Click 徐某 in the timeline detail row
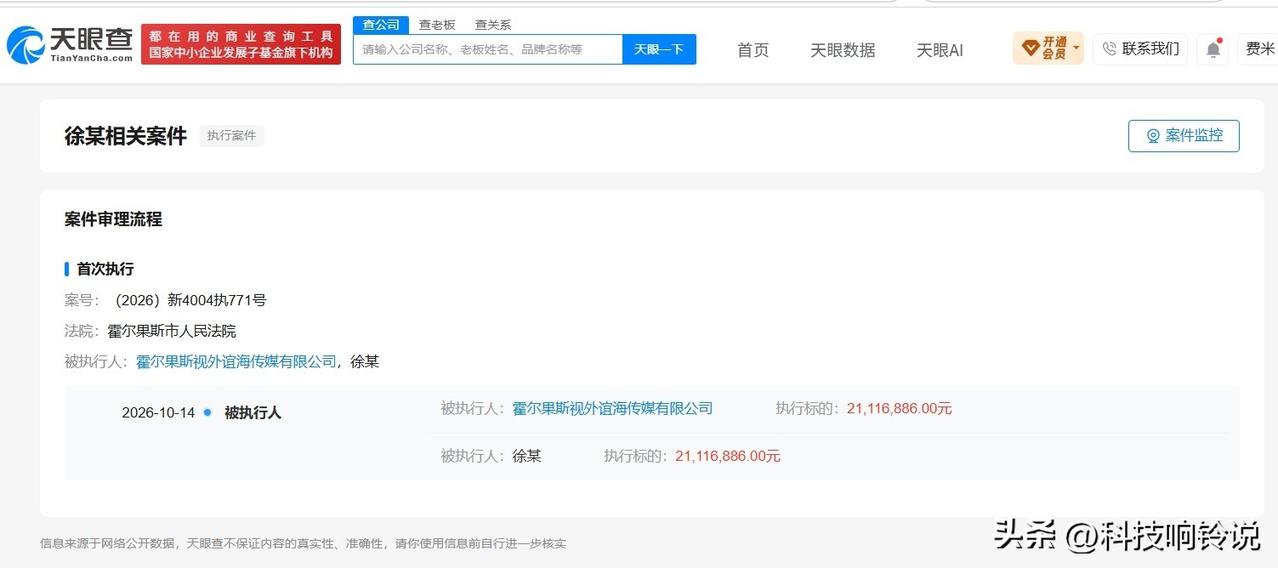The height and width of the screenshot is (568, 1278). (527, 456)
